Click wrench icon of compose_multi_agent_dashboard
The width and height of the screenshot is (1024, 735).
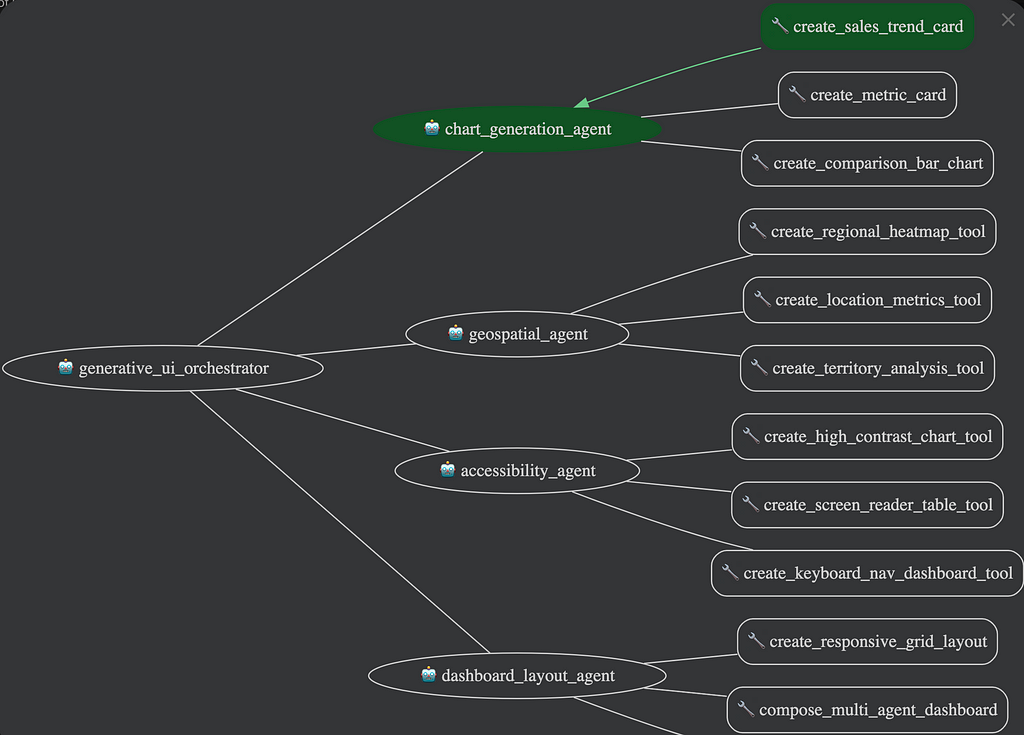point(745,709)
